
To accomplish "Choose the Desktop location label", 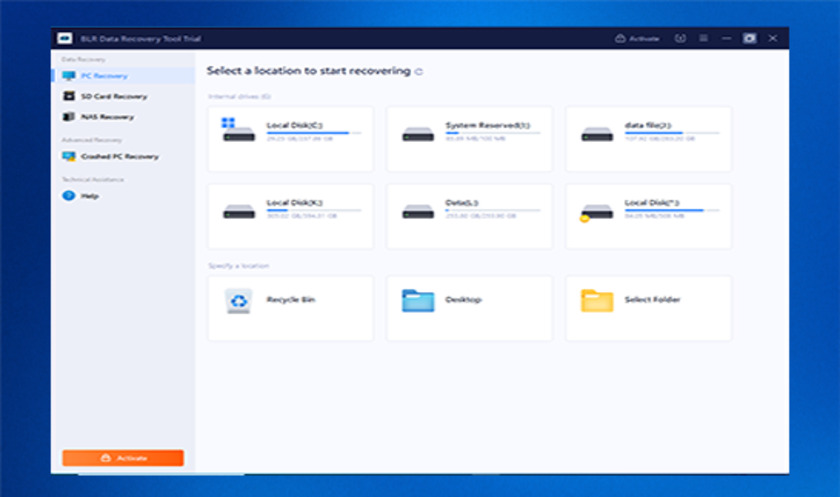I will click(x=464, y=300).
